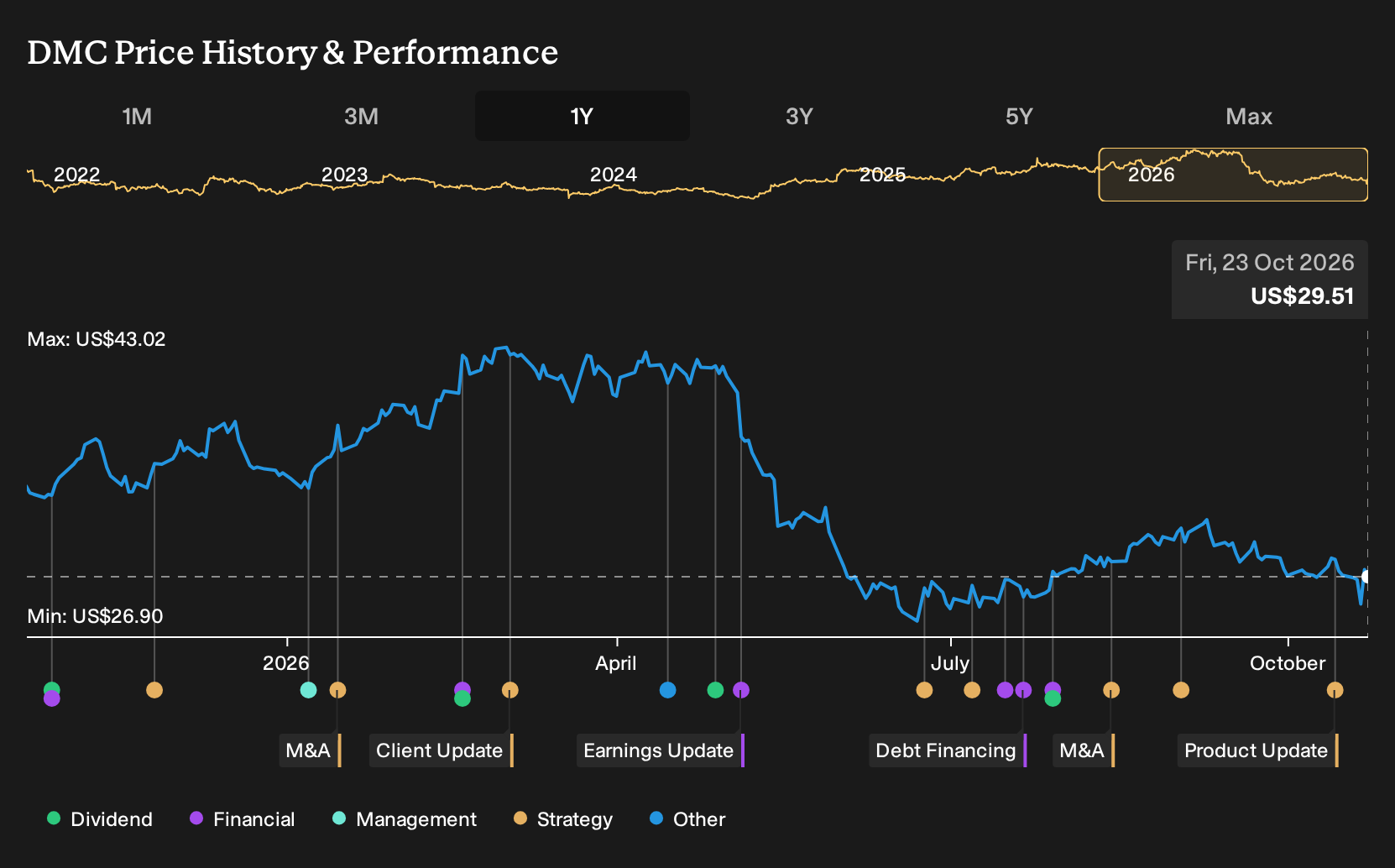The height and width of the screenshot is (868, 1395).
Task: Click the orange dot above the Product Update label
Action: (x=1335, y=690)
